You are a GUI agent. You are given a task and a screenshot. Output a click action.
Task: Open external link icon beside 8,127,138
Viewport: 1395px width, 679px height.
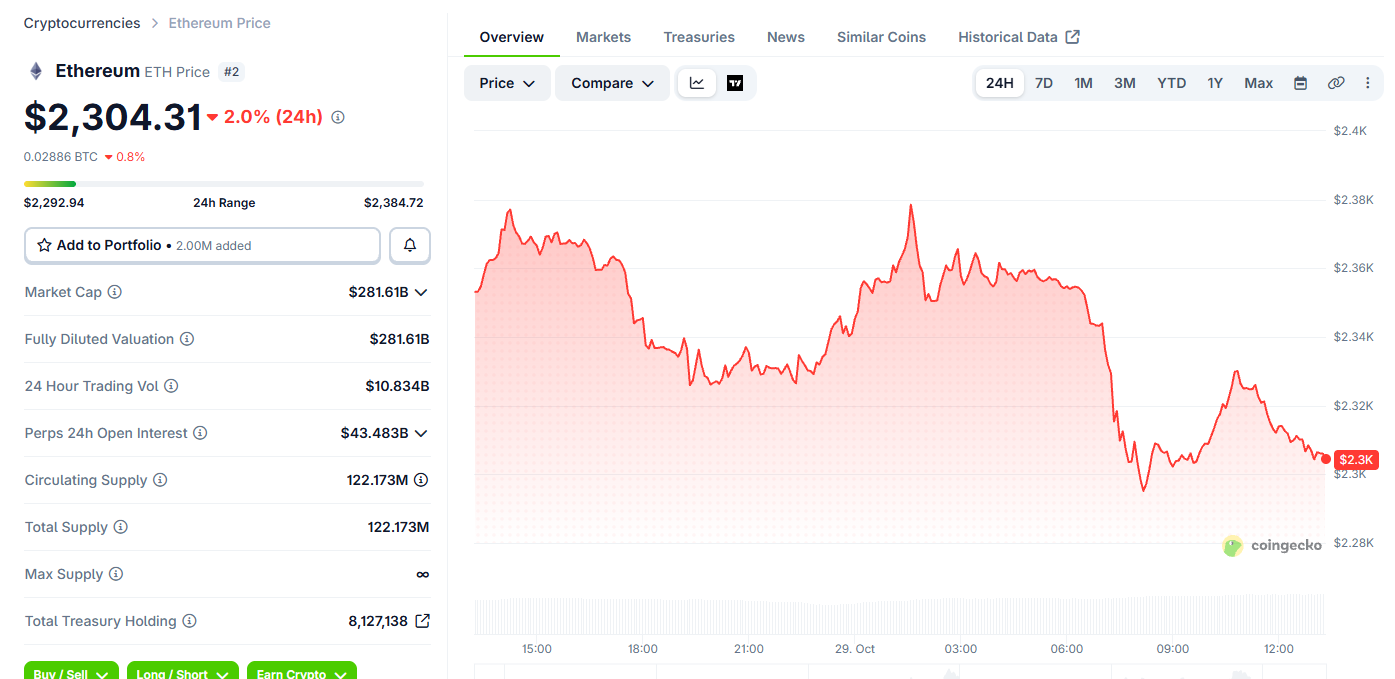(x=422, y=621)
